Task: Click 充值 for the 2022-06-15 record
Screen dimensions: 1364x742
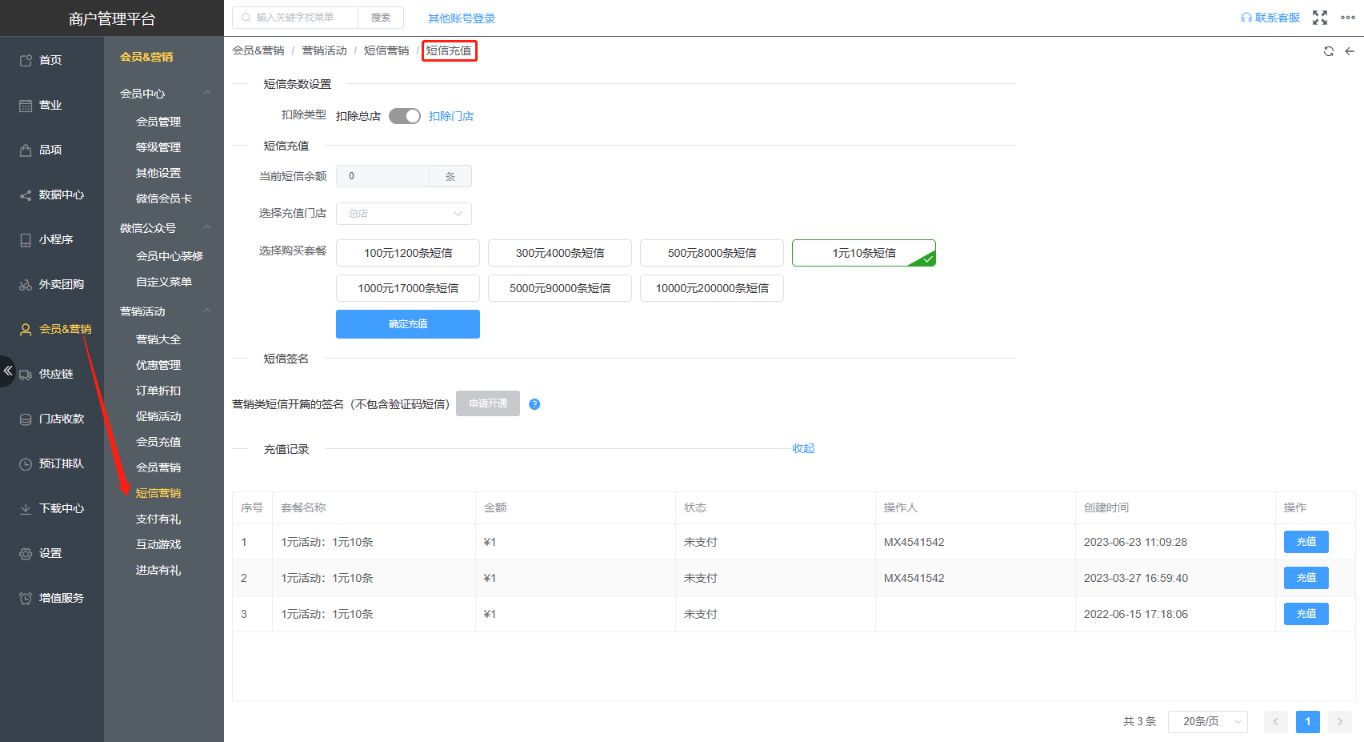Action: 1306,614
